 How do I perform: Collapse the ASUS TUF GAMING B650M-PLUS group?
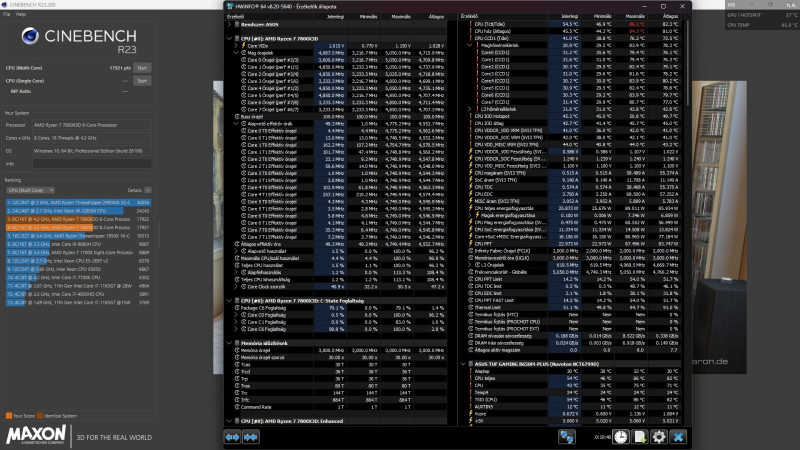(463, 364)
